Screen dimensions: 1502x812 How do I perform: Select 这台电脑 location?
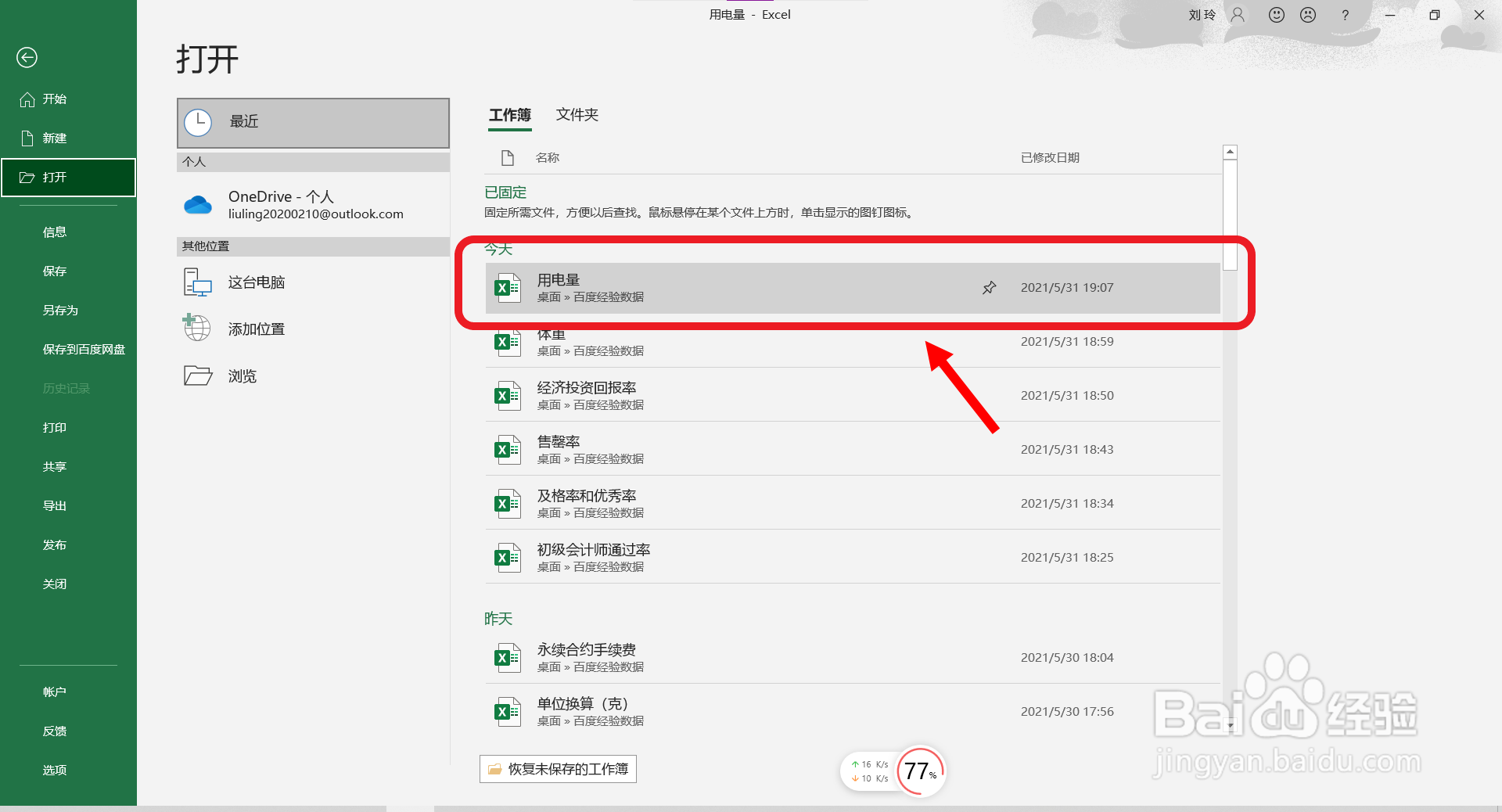click(x=313, y=282)
